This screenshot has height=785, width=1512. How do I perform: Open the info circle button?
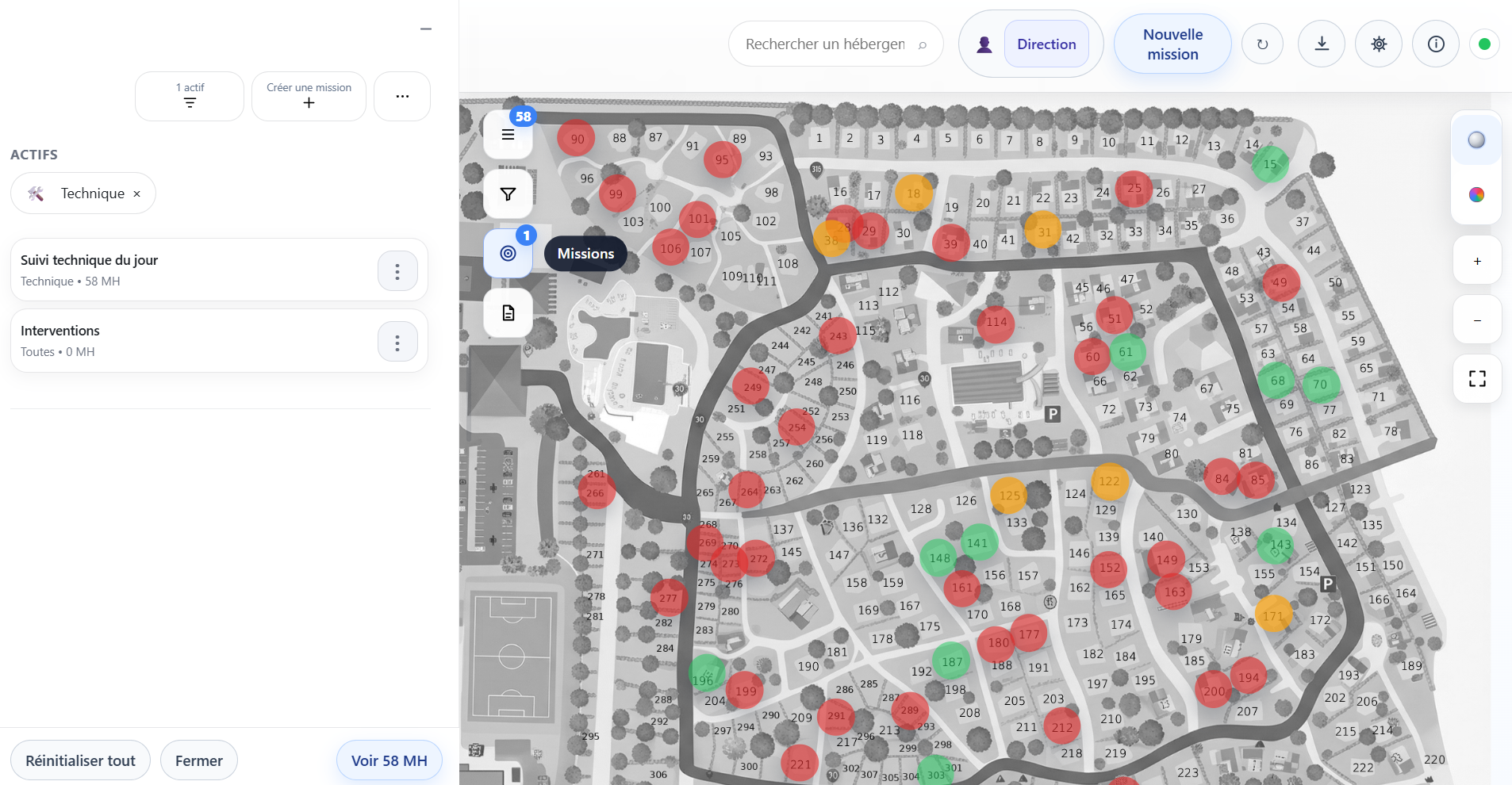pos(1436,44)
